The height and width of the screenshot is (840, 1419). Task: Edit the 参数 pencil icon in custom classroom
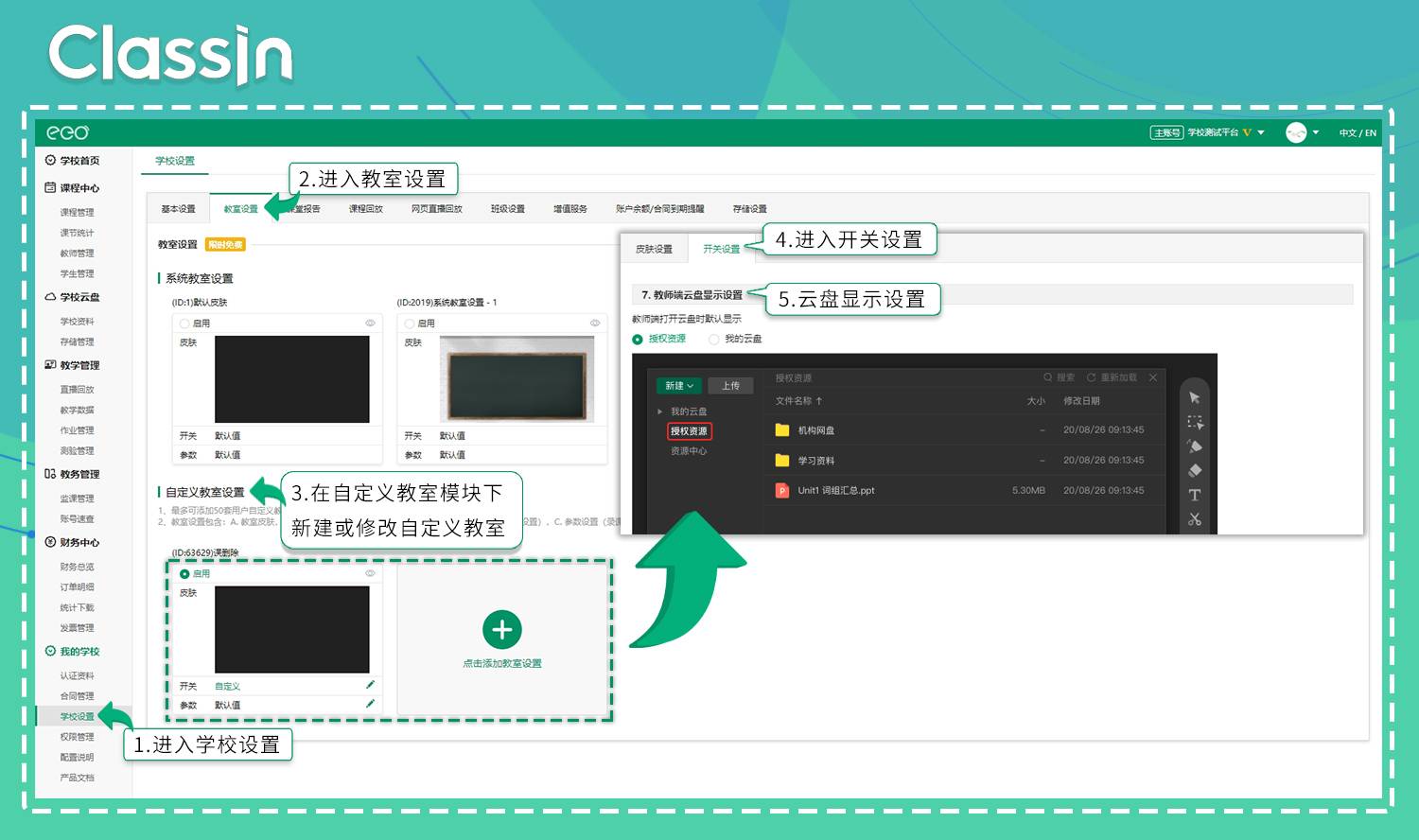tap(370, 704)
